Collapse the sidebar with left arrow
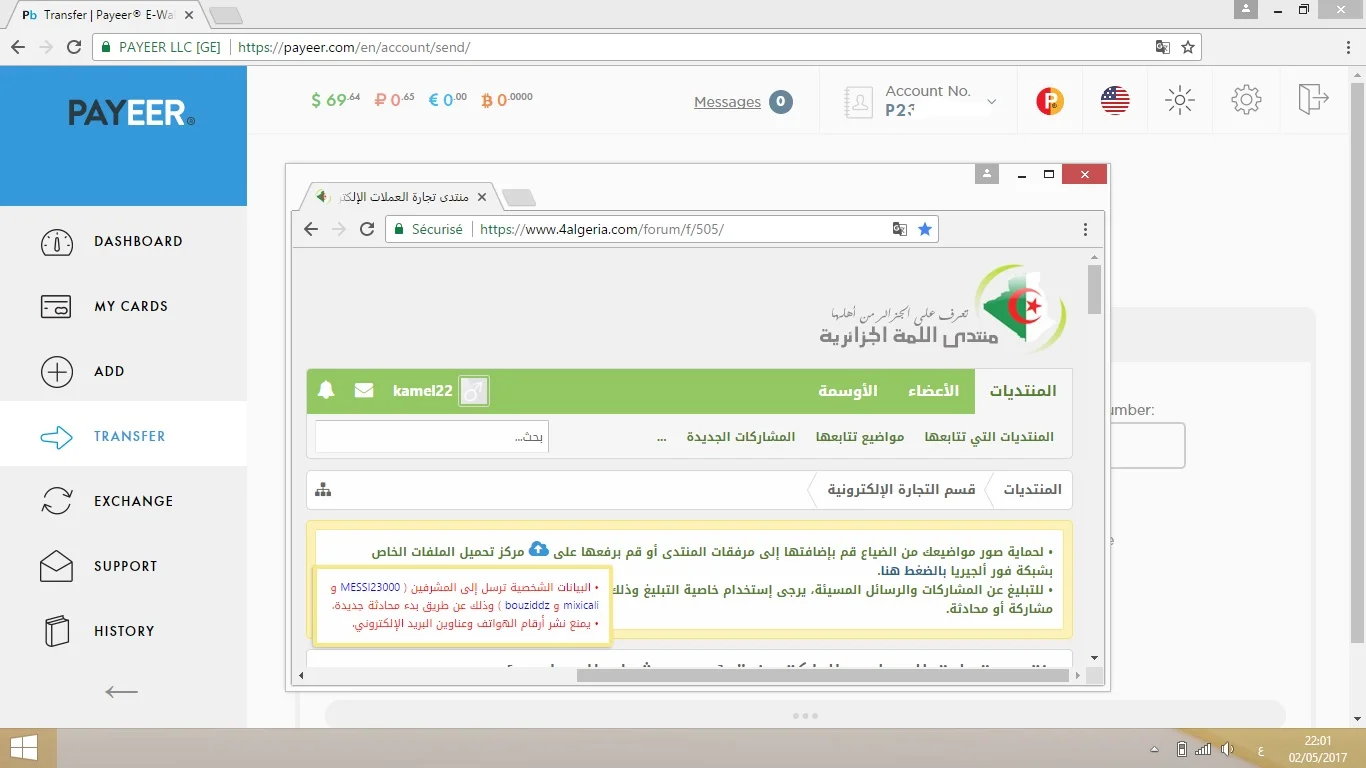 pyautogui.click(x=121, y=691)
